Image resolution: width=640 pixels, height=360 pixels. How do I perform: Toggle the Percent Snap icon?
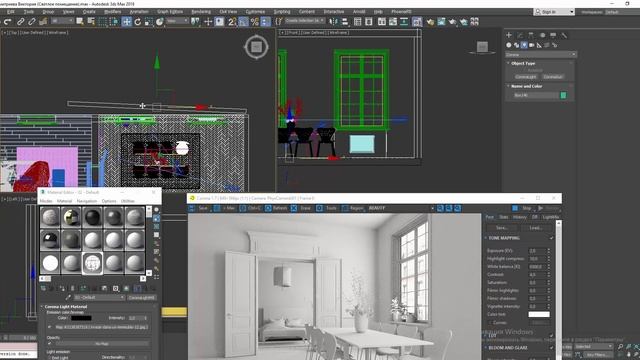[255, 22]
